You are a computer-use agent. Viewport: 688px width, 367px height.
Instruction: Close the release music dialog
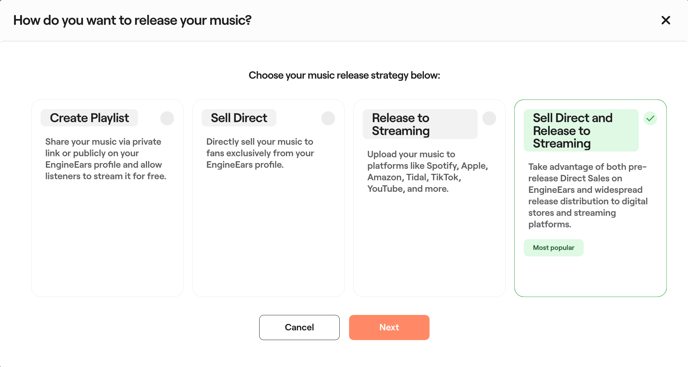pyautogui.click(x=665, y=20)
